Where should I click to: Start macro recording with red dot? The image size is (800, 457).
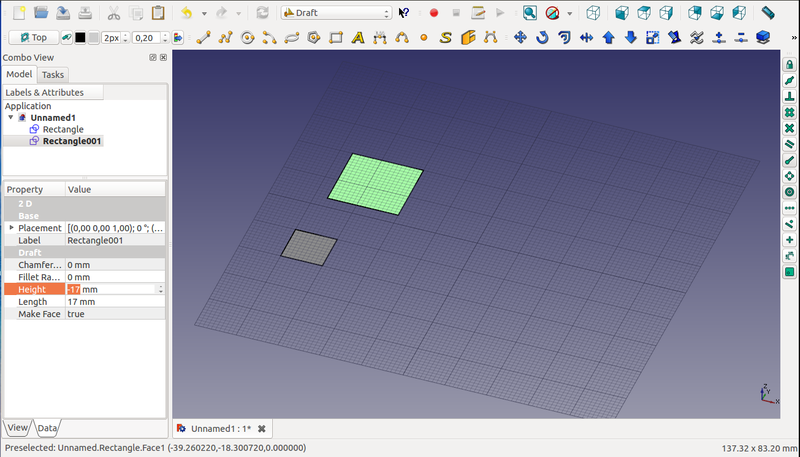433,13
